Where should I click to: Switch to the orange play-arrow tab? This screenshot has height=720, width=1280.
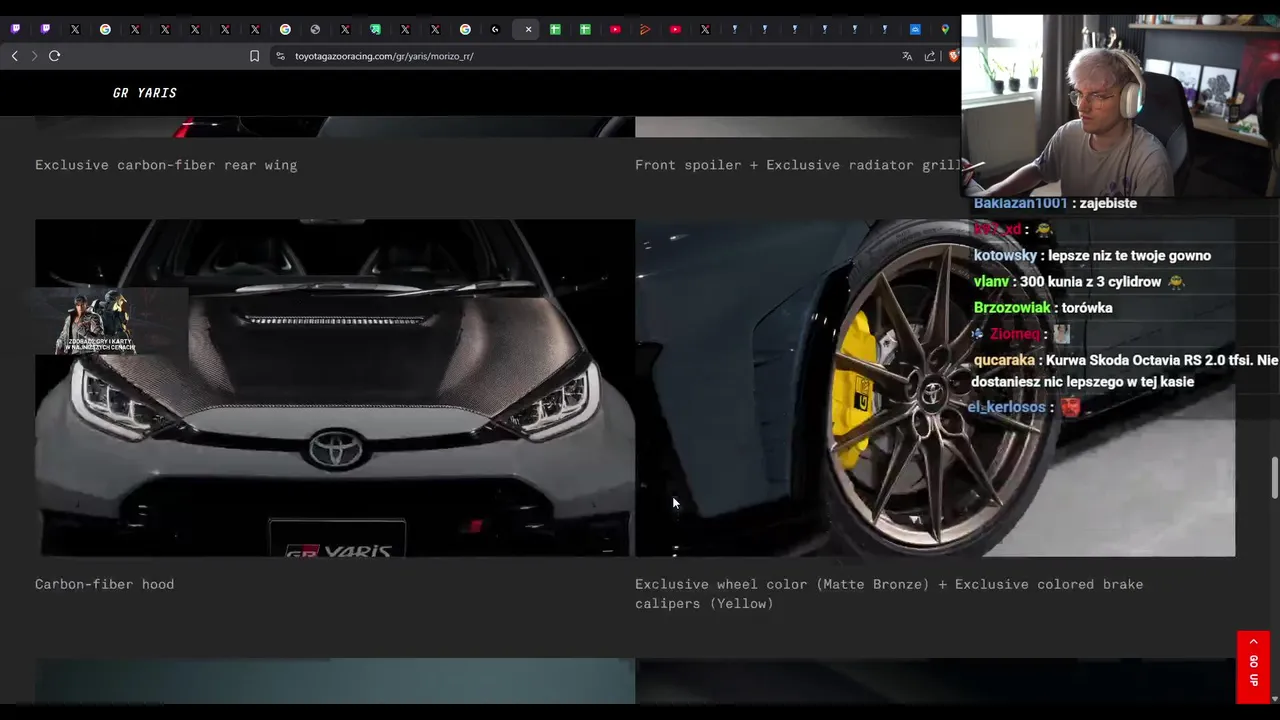tap(645, 29)
